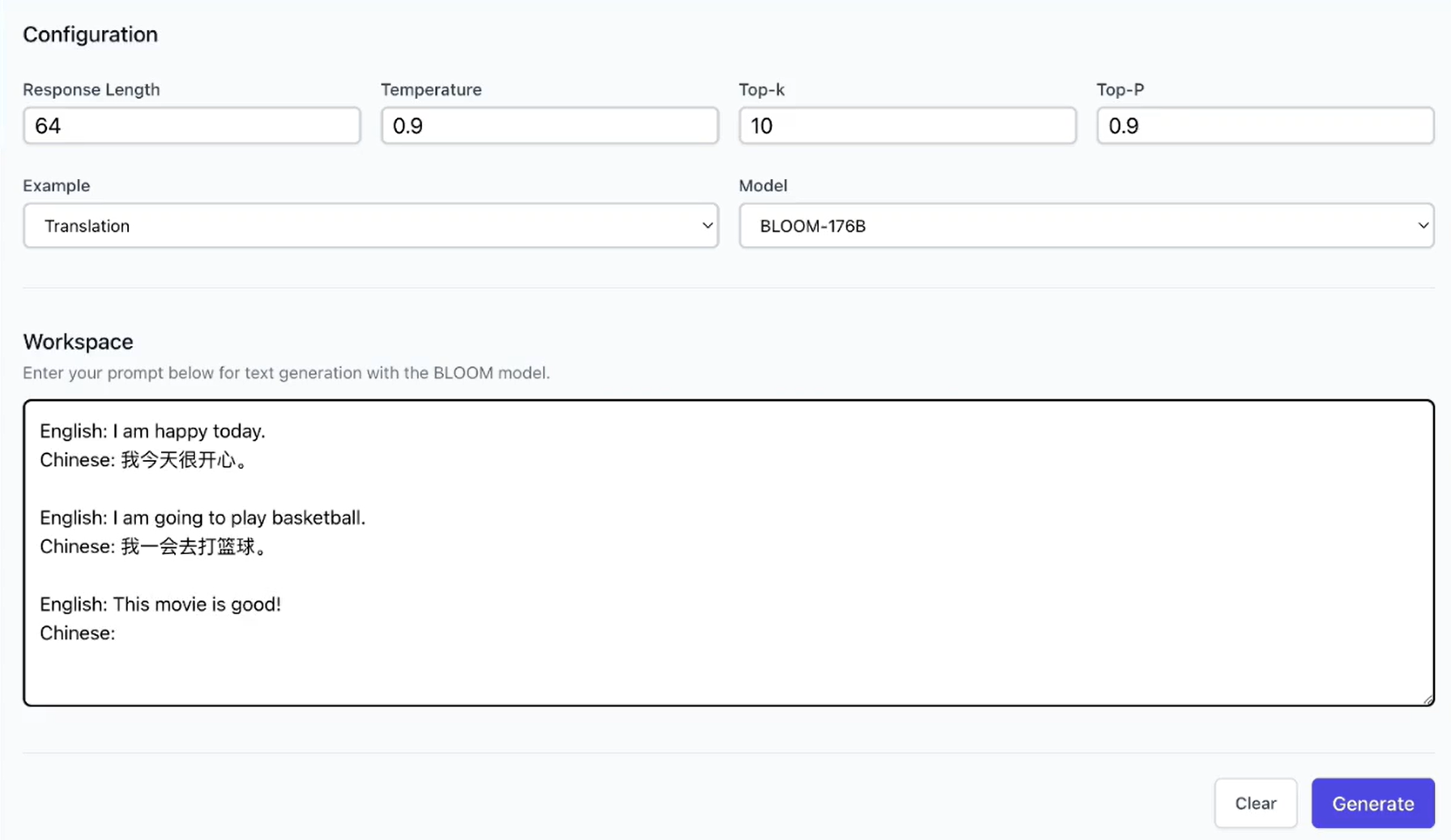This screenshot has height=840, width=1451.
Task: Click the 'Top-k' label
Action: pos(762,89)
